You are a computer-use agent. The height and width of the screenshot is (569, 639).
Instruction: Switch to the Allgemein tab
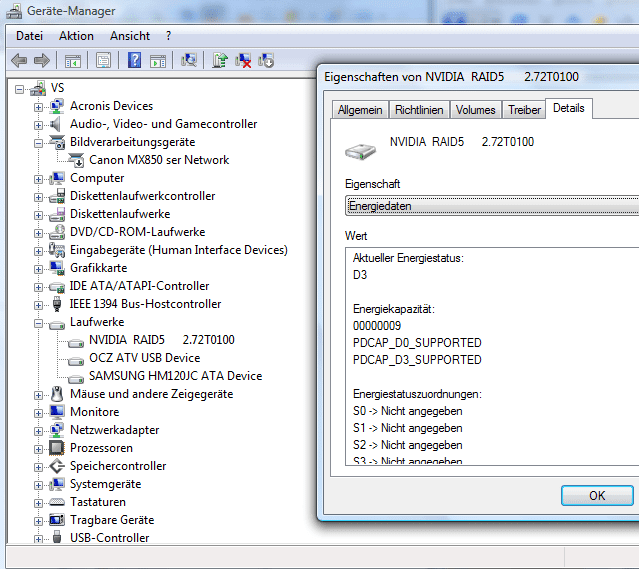pos(360,110)
